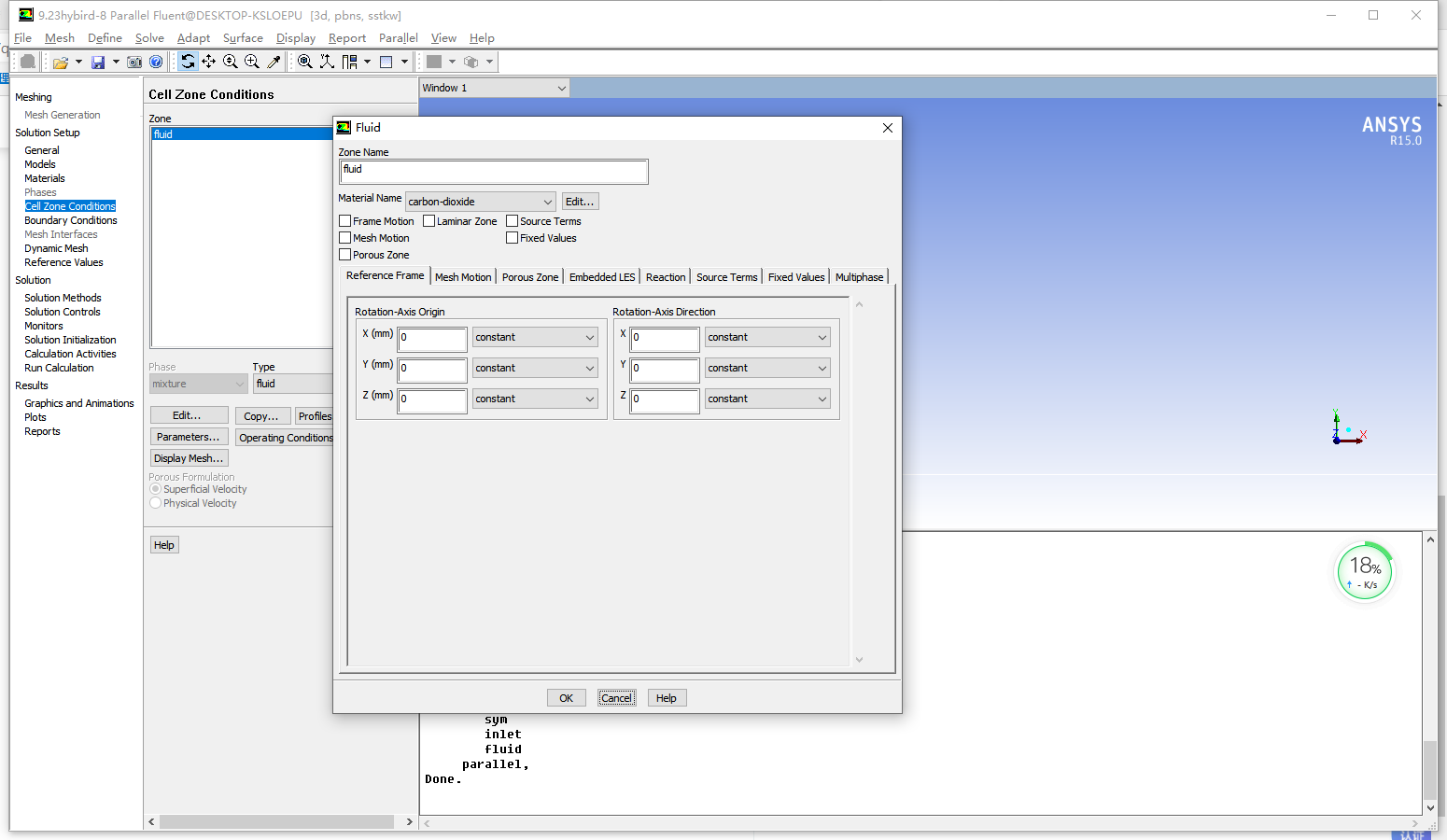
Task: Open the blue help question mark icon
Action: (156, 63)
